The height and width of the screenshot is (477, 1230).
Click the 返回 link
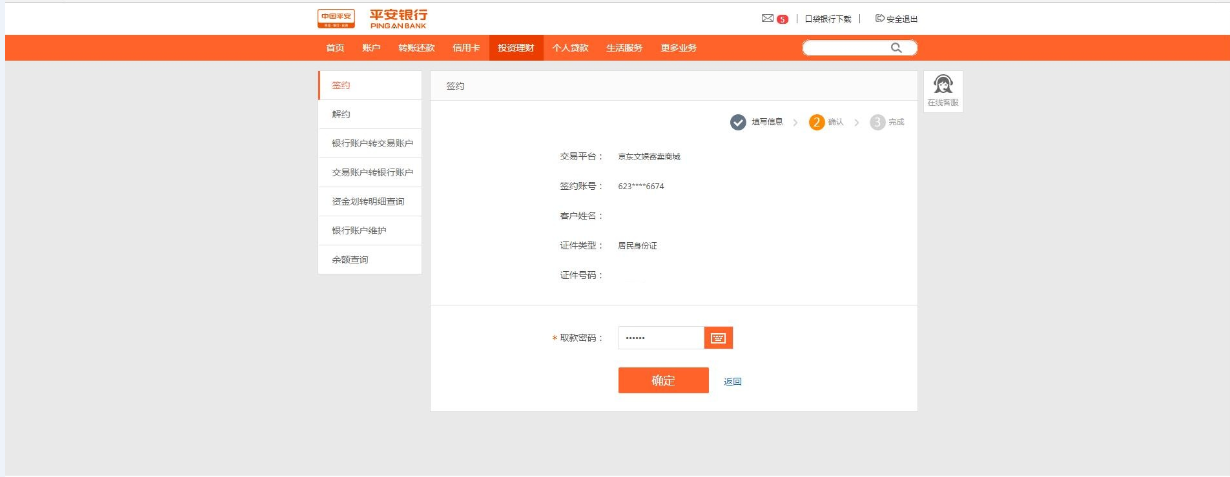(732, 381)
